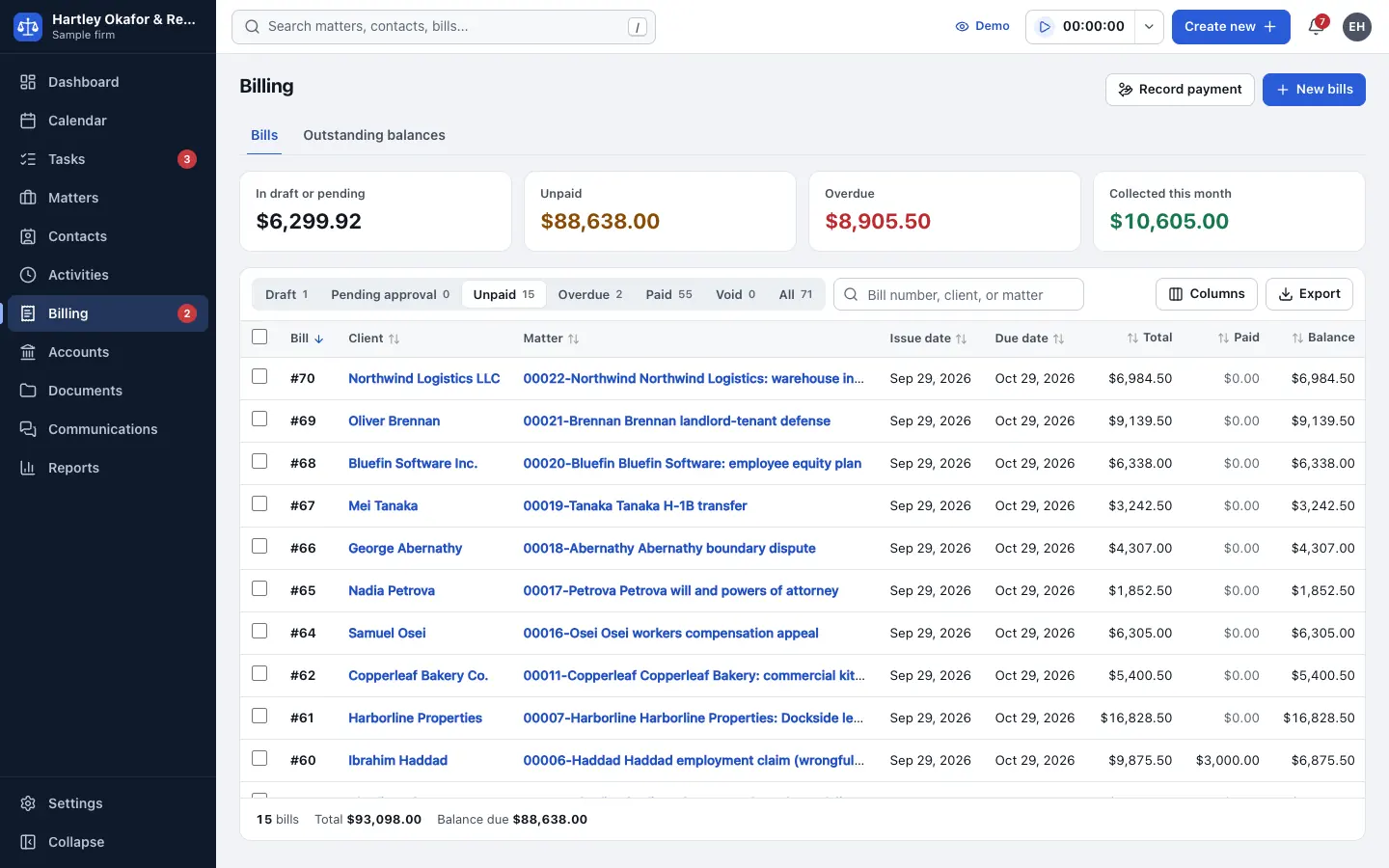Screen dimensions: 1389x868
Task: Click the bill number filter search box
Action: (959, 294)
